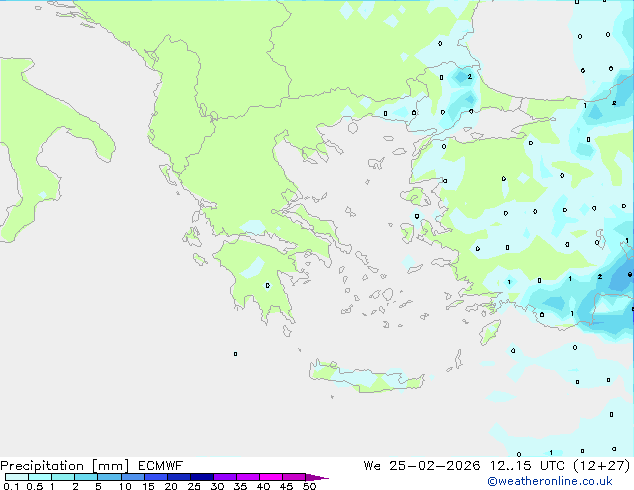
Task: Click the 'Precipitation [mm]' title text
Action: (64, 466)
